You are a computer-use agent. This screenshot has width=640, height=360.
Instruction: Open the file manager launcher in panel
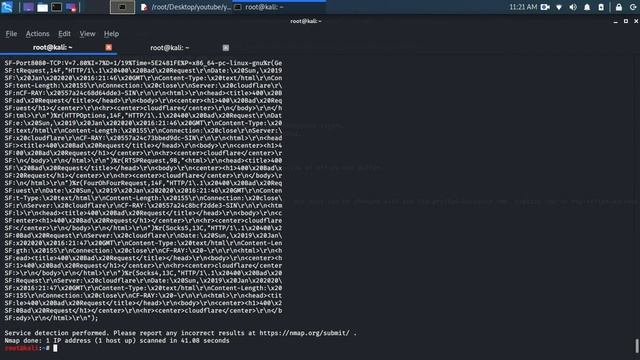(42, 7)
